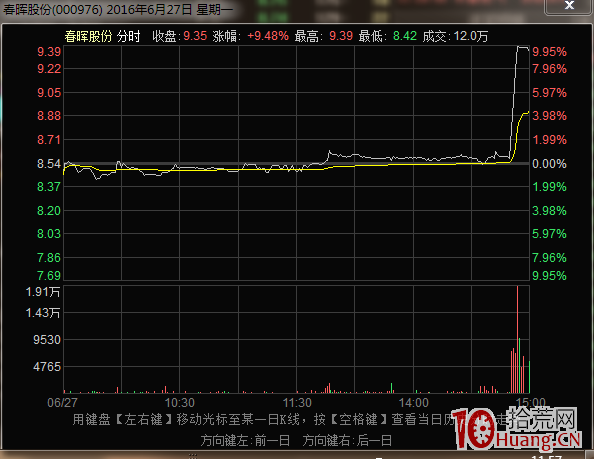
Task: Click the 10:30 time axis label
Action: coord(180,403)
